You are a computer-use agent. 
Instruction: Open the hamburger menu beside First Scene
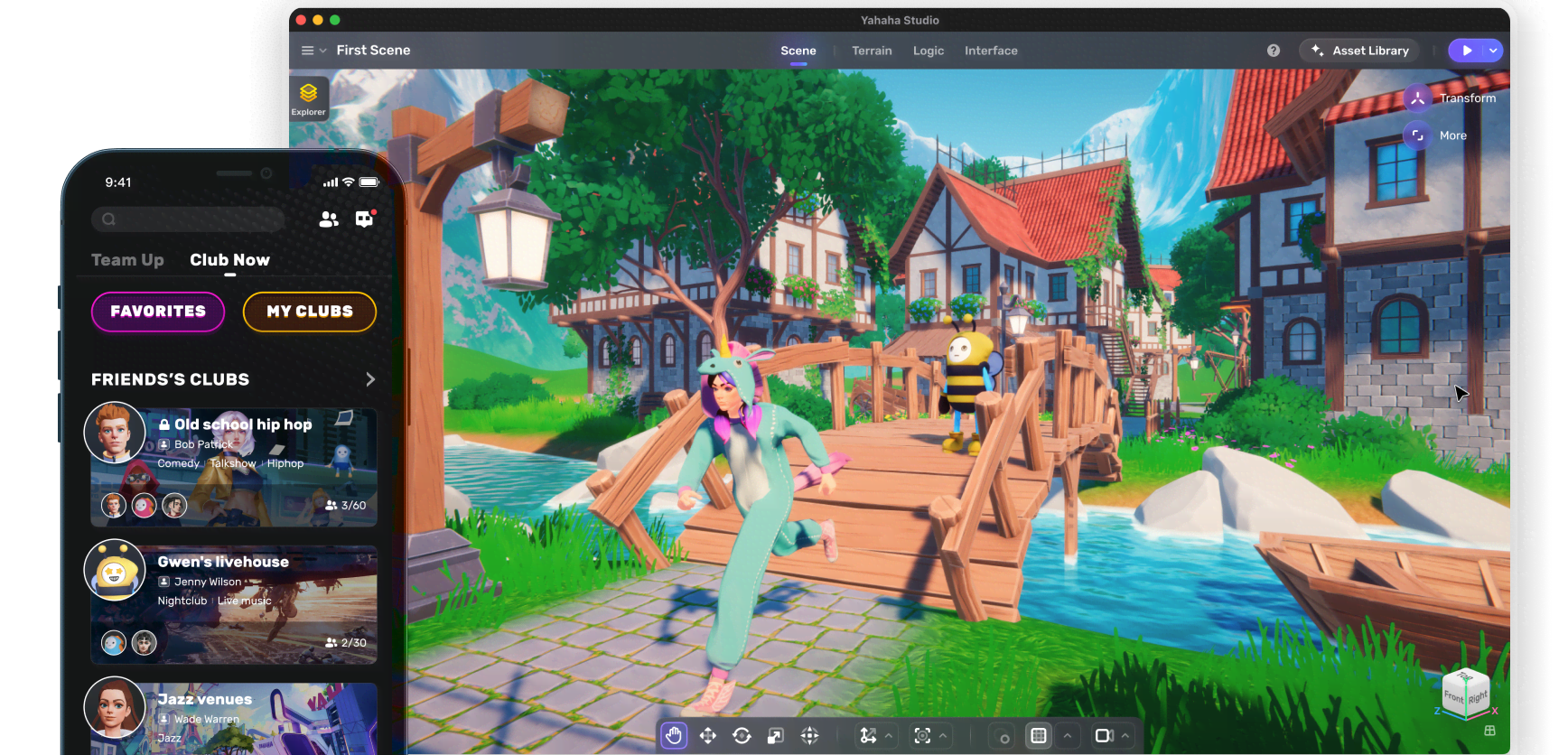308,51
